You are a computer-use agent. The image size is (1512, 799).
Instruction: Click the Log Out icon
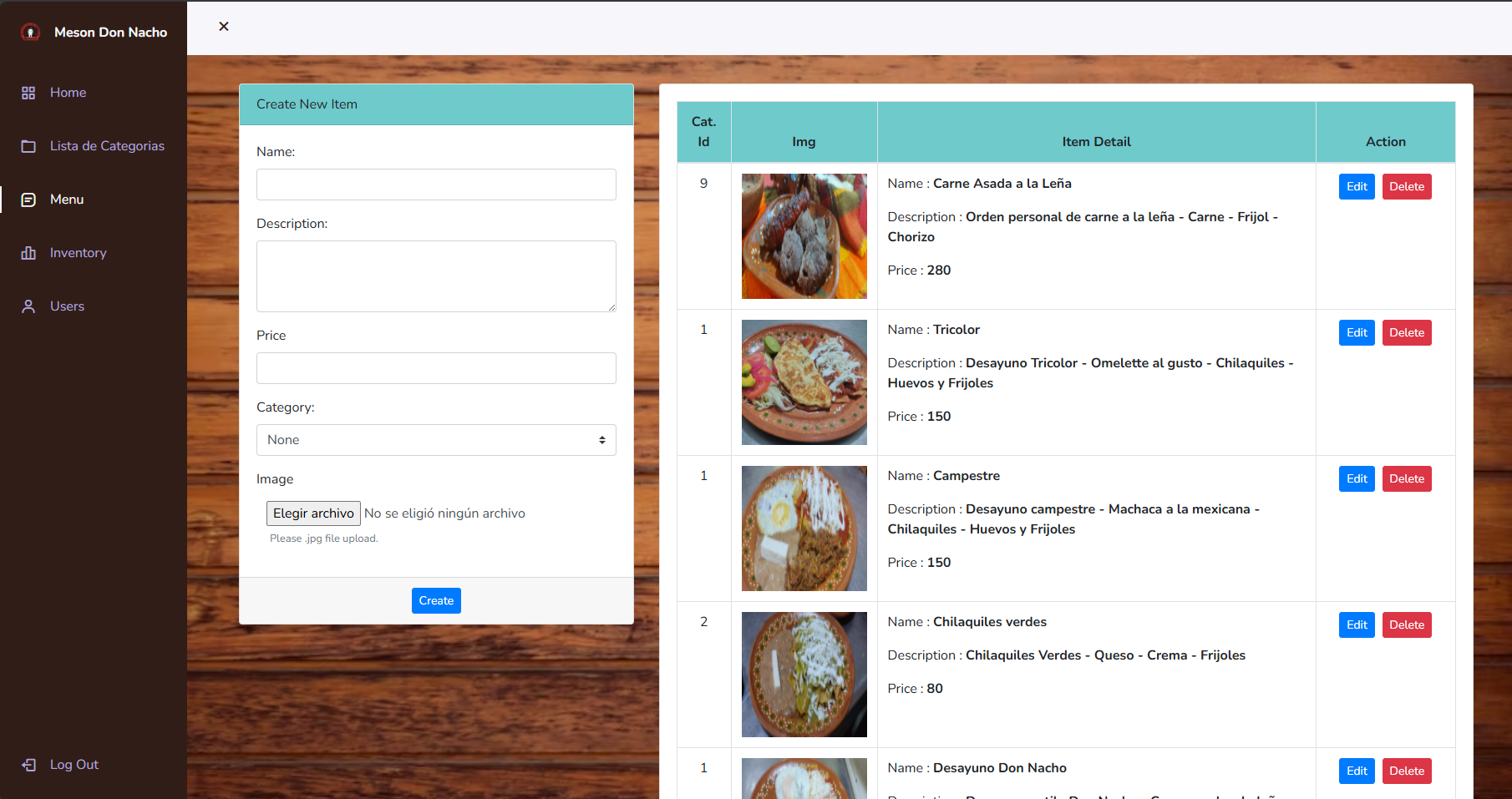(28, 765)
